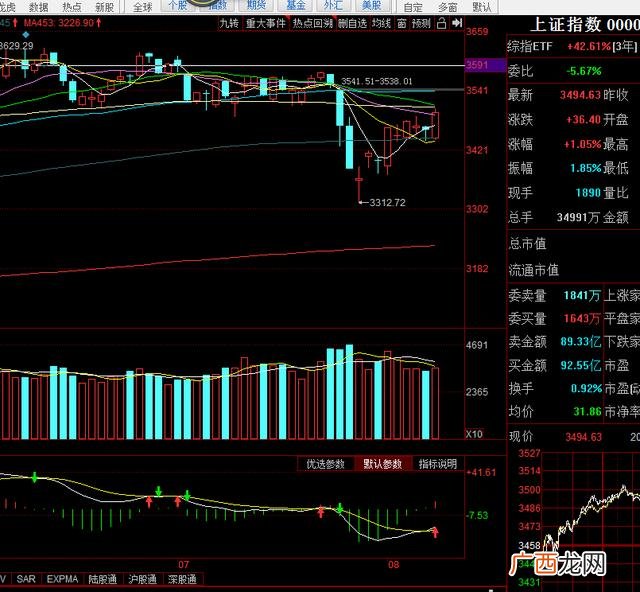
Task: Click 默认 layout option
Action: (482, 7)
